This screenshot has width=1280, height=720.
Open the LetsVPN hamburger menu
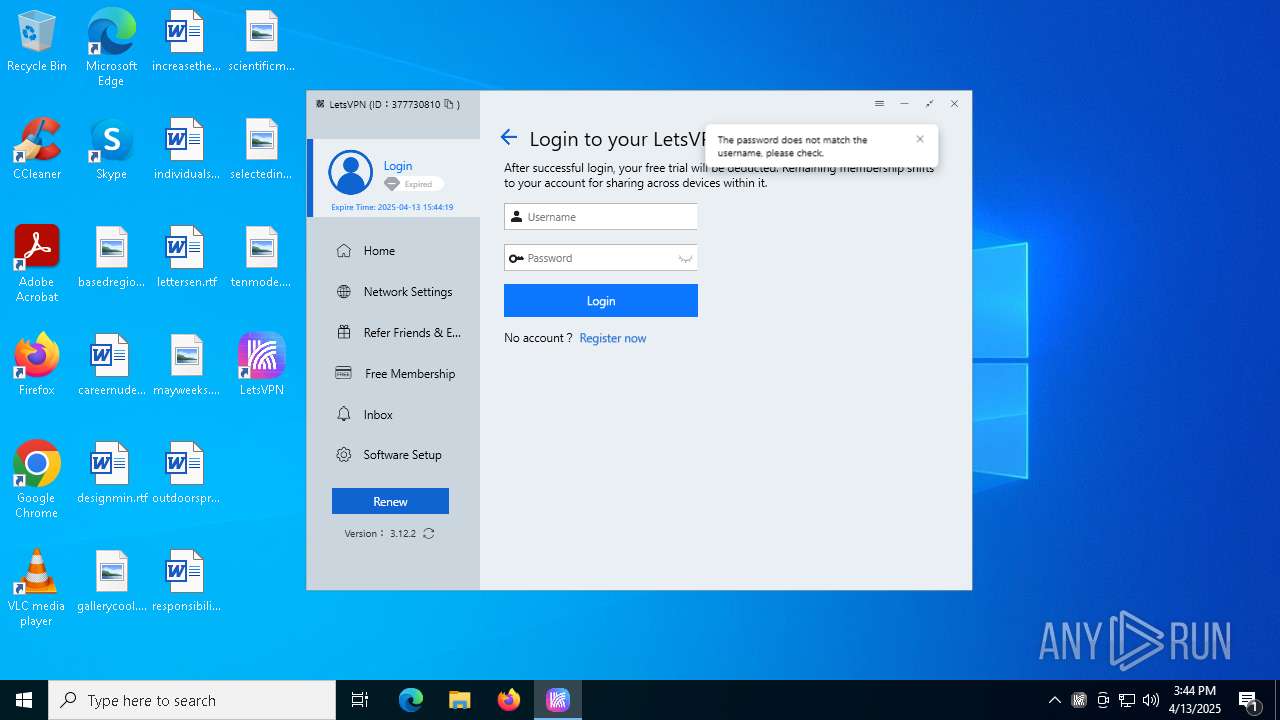pos(879,104)
